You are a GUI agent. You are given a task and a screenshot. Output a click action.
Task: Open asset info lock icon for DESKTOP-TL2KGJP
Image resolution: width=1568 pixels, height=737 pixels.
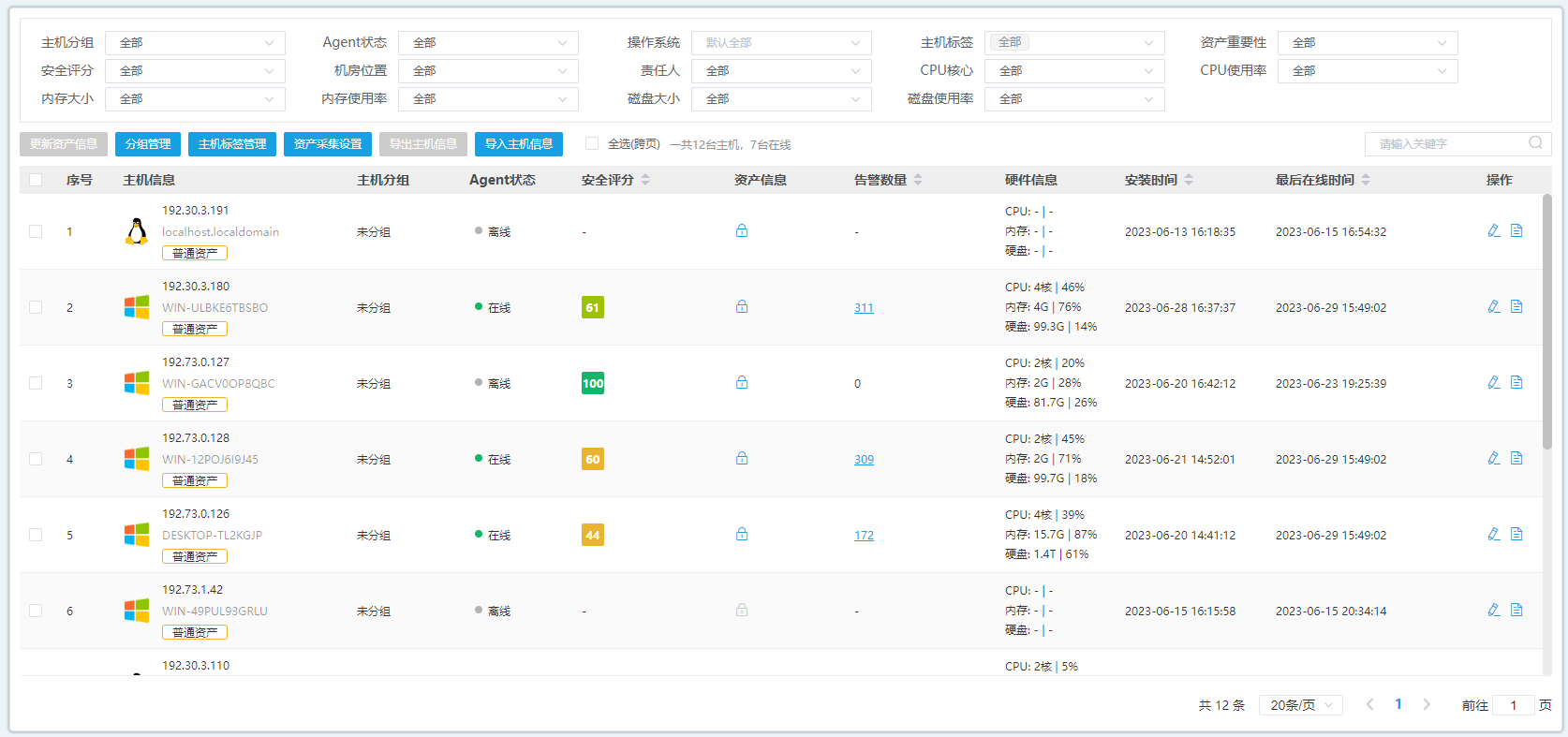pos(742,534)
